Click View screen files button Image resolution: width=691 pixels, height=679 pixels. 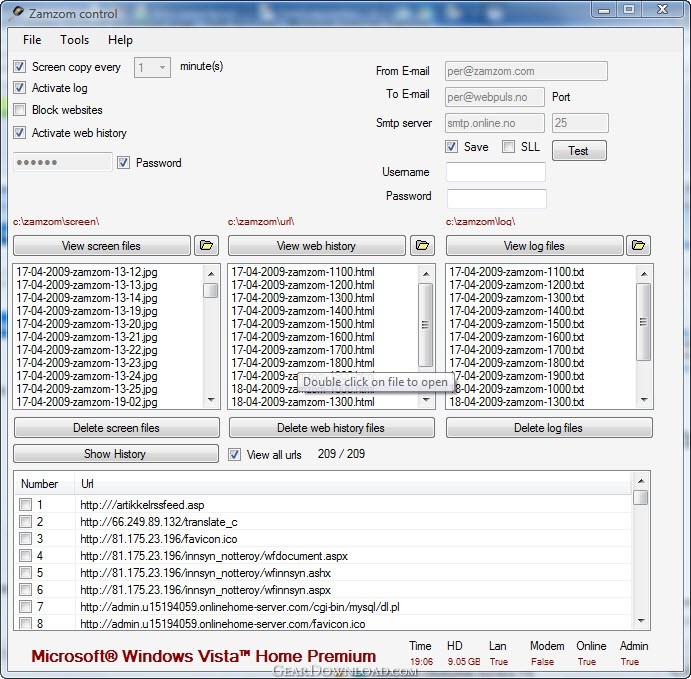click(102, 245)
